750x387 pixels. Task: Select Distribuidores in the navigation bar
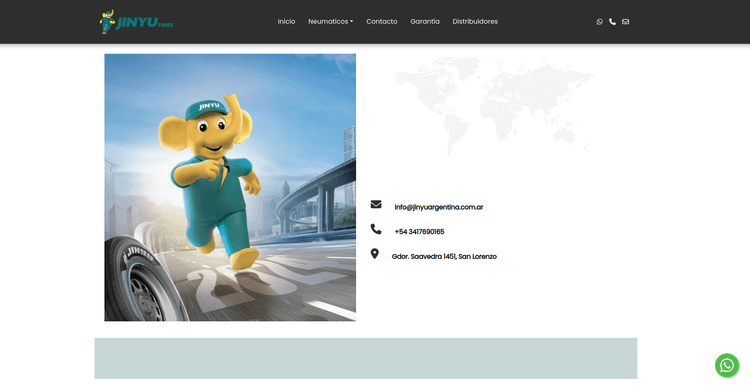475,22
